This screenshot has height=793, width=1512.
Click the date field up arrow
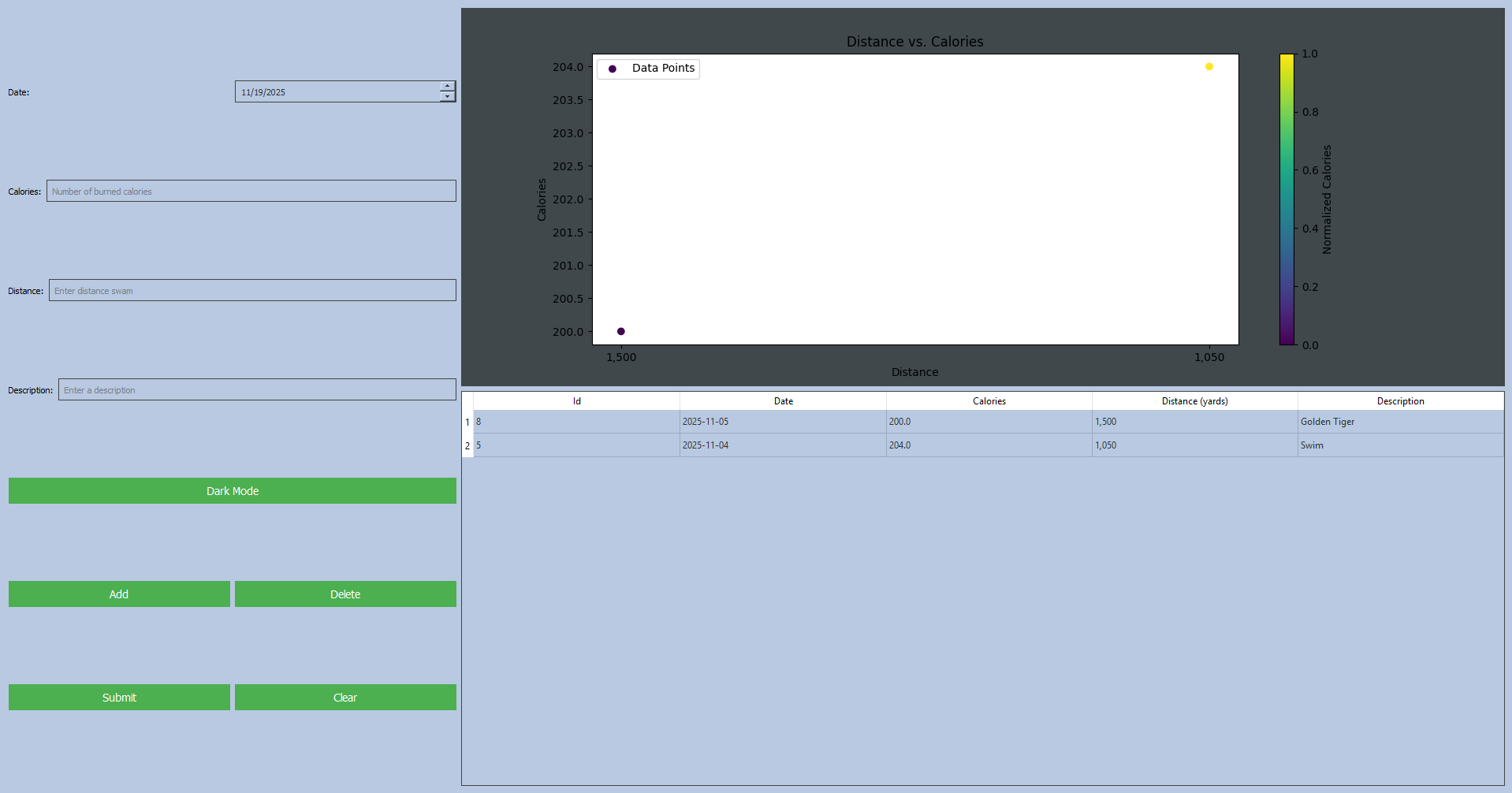447,86
